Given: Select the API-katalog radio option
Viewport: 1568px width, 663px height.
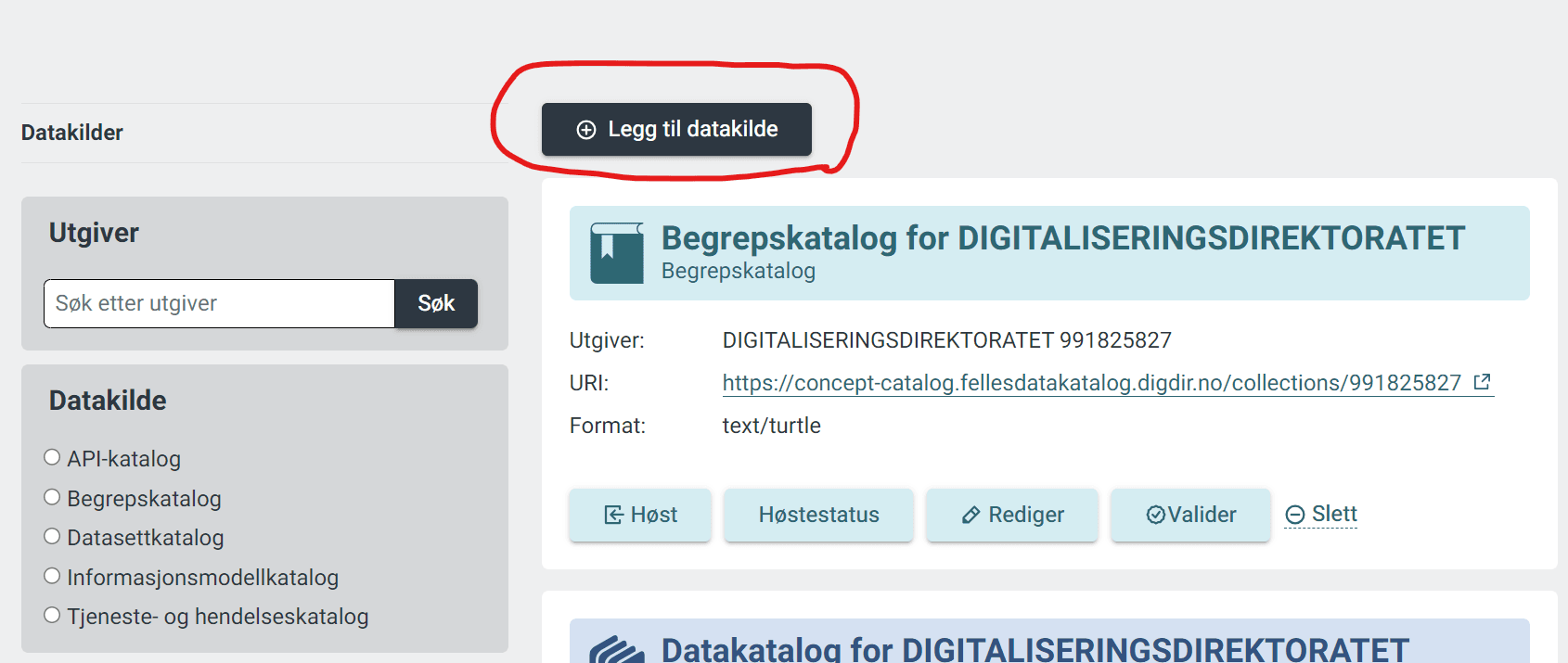Looking at the screenshot, I should coord(52,457).
